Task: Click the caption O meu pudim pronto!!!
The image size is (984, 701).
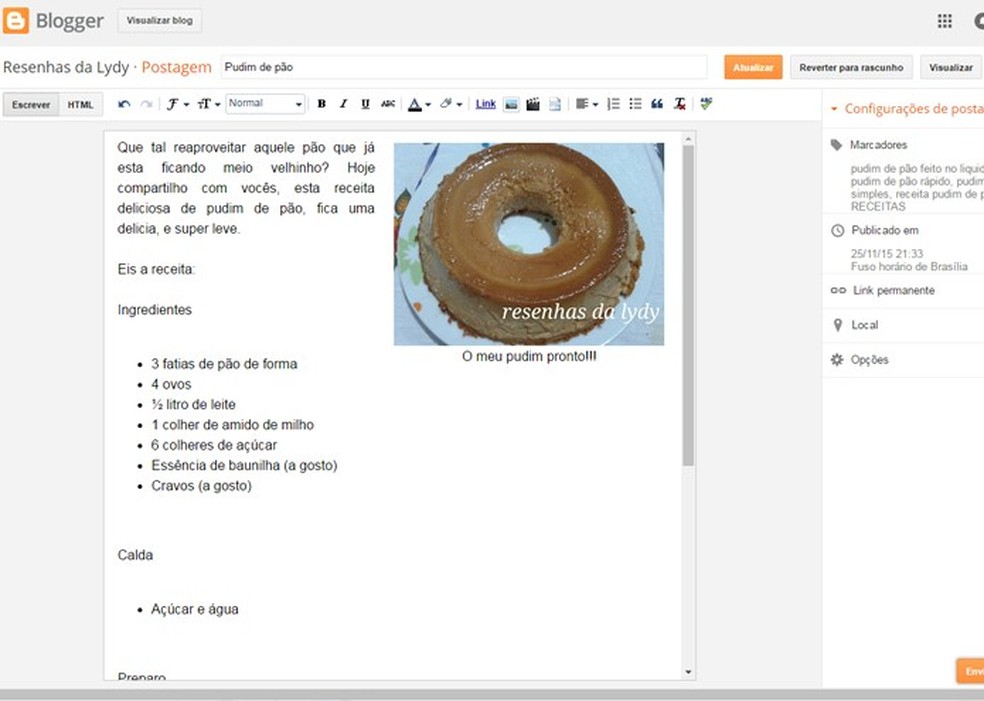Action: pyautogui.click(x=529, y=356)
